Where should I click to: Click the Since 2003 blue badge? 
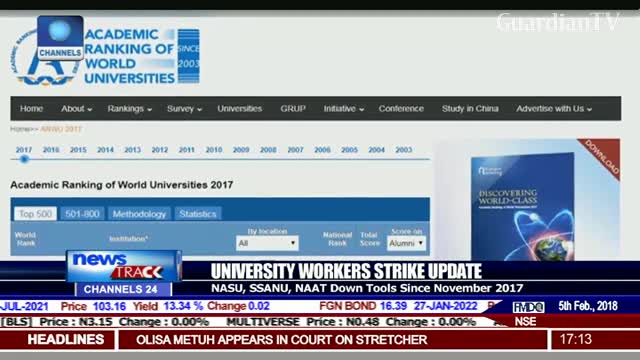(189, 56)
